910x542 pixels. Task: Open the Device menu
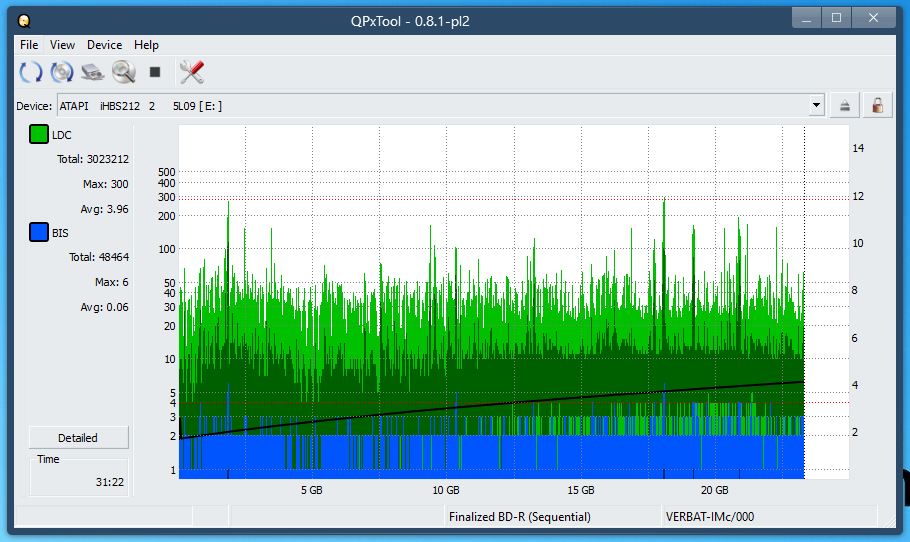tap(104, 45)
